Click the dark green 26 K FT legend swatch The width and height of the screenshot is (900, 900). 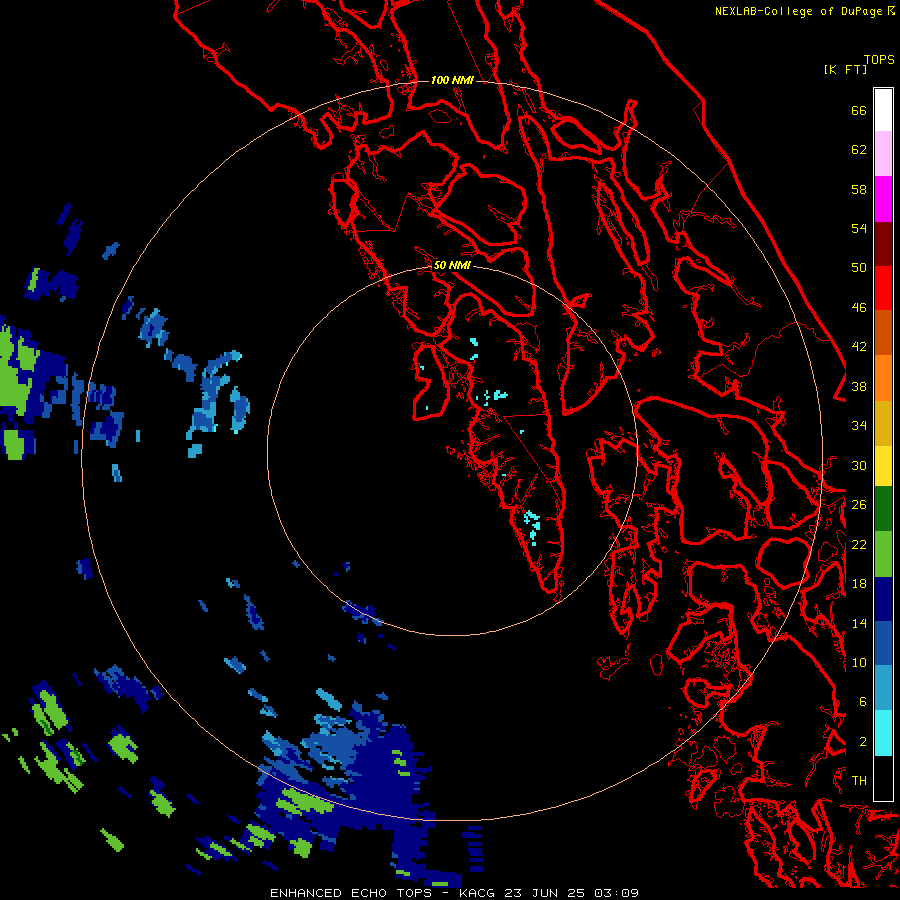pos(883,509)
